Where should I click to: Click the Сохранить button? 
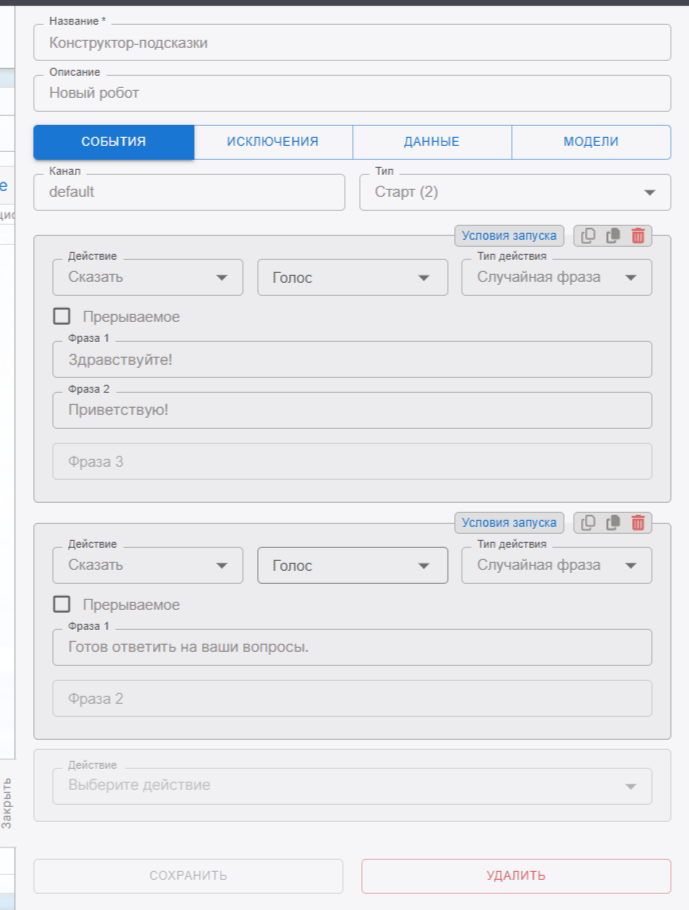coord(188,876)
